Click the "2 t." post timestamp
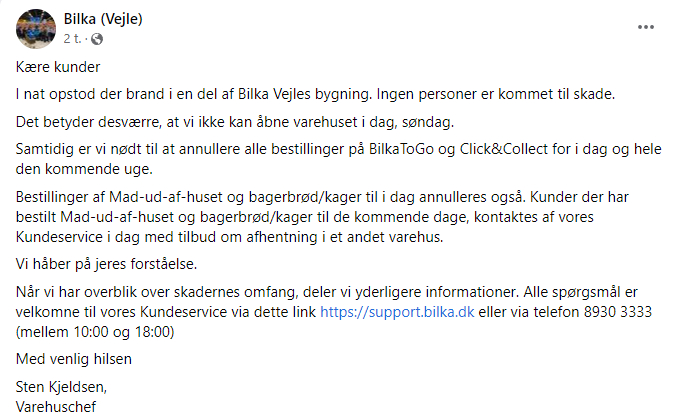675x418 pixels. point(72,39)
